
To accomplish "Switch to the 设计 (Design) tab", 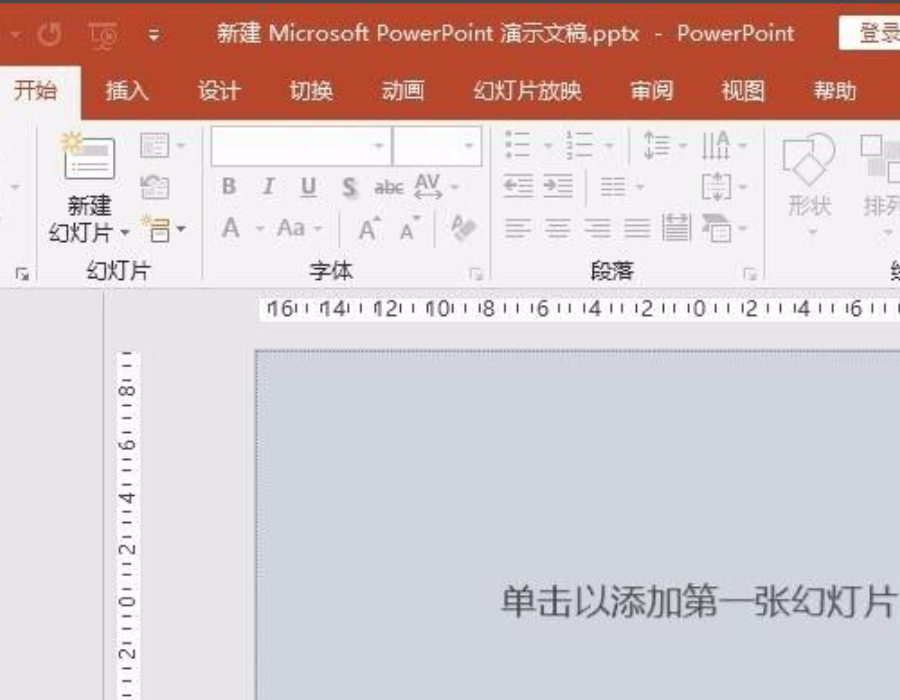I will click(x=219, y=91).
